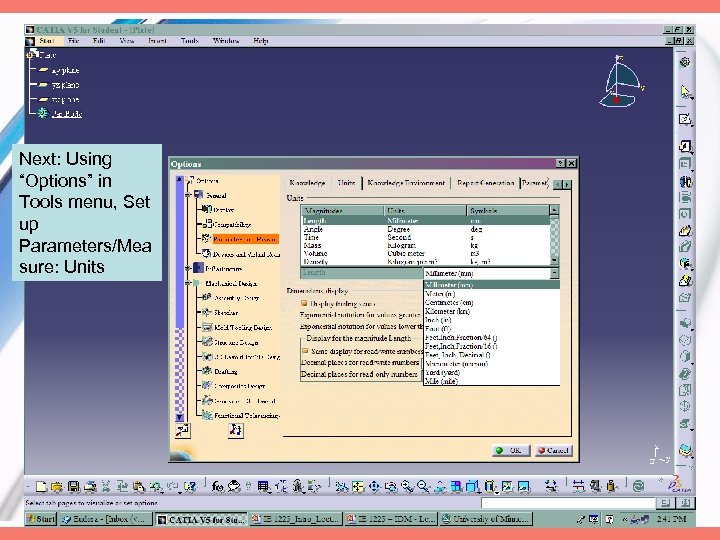Select the Angle row in units table
The width and height of the screenshot is (720, 540).
click(425, 229)
